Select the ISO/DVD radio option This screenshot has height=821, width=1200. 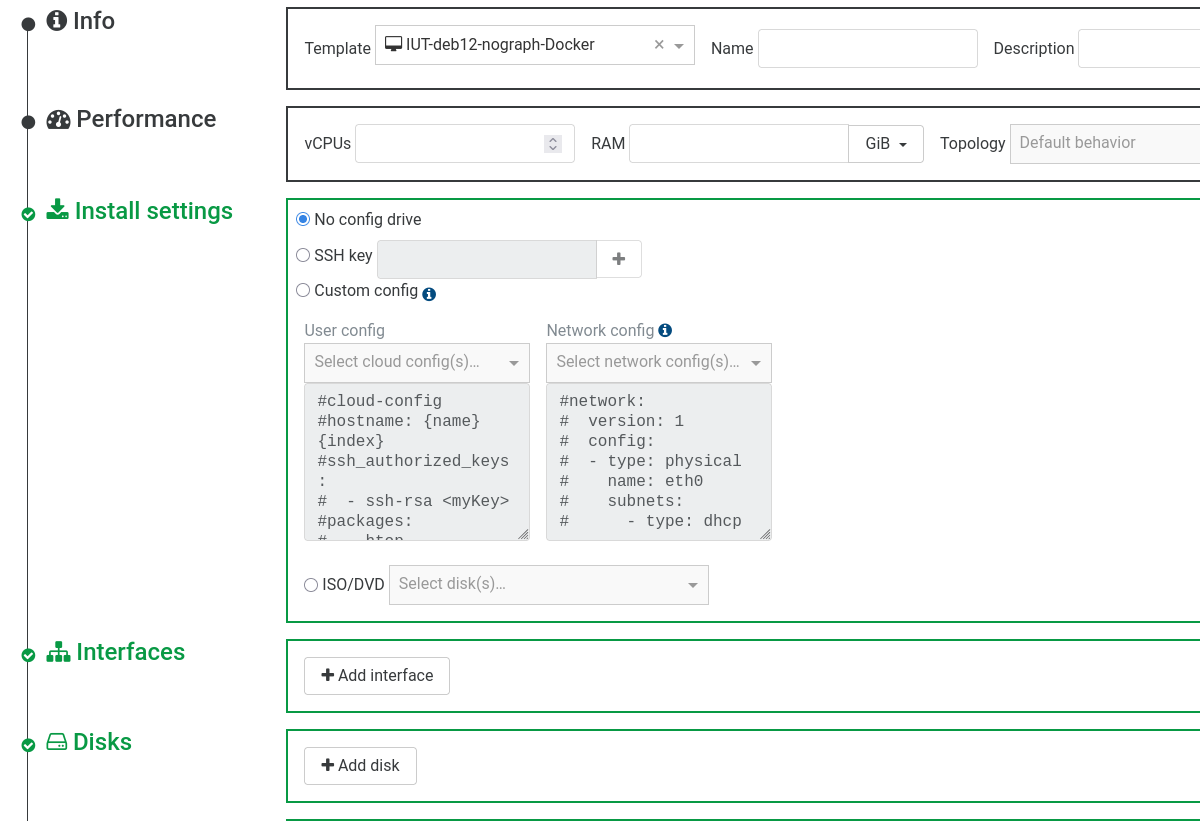coord(310,584)
